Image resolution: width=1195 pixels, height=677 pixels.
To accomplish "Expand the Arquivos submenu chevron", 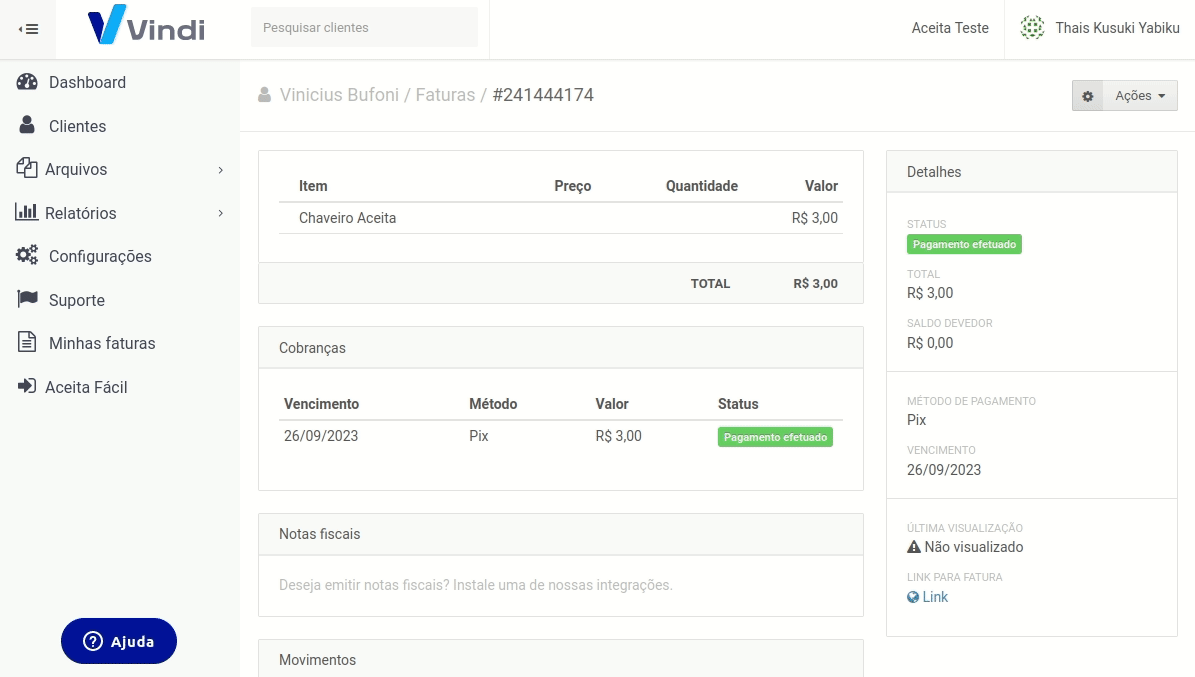I will (x=220, y=170).
